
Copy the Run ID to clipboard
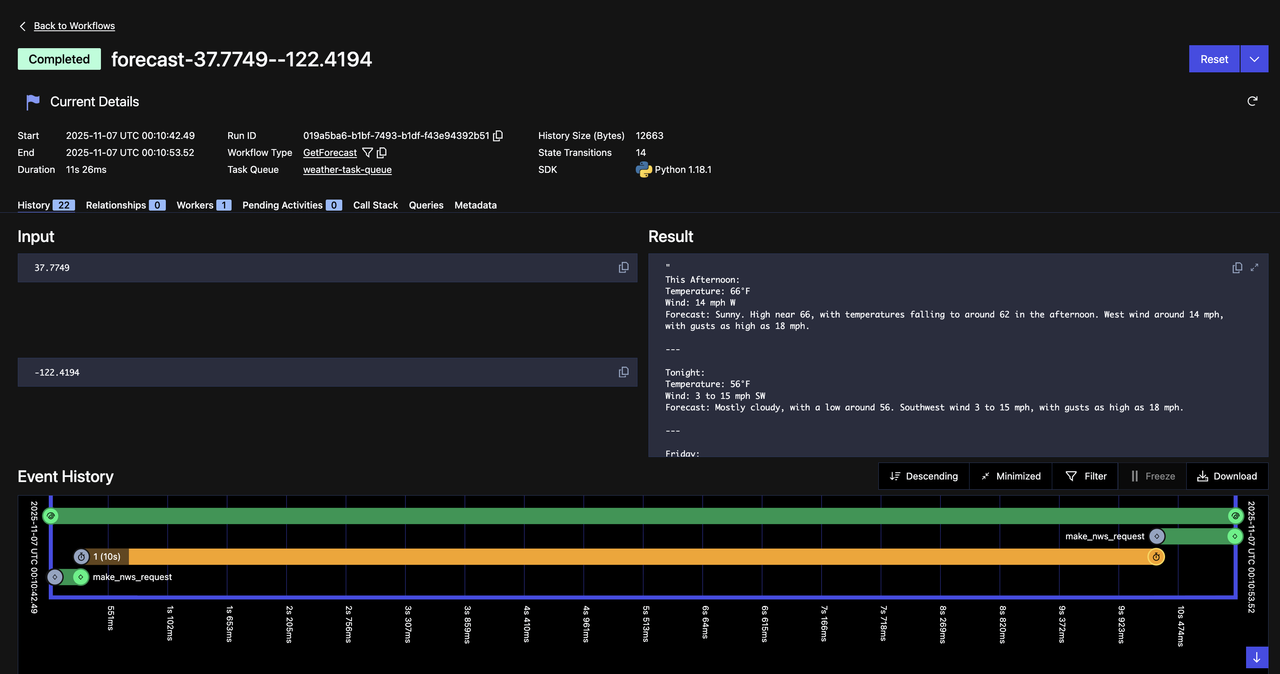[498, 136]
